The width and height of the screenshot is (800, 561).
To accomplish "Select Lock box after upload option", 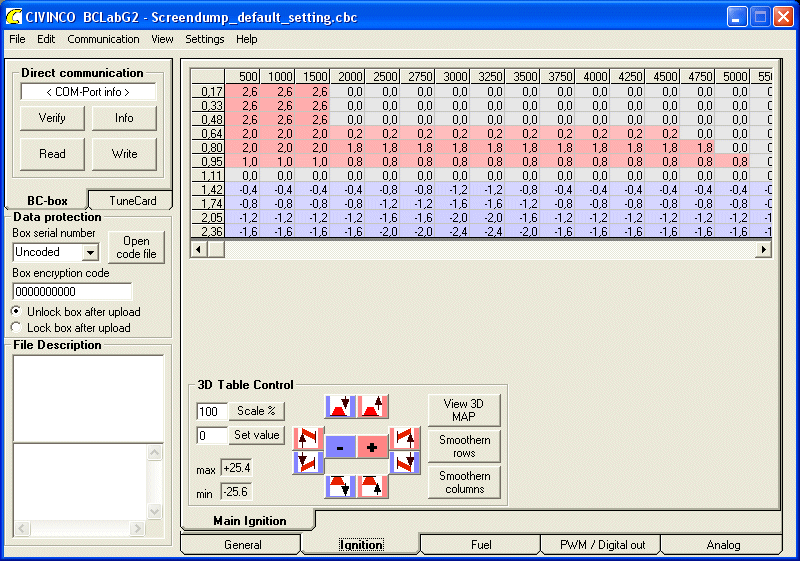I will click(71, 328).
